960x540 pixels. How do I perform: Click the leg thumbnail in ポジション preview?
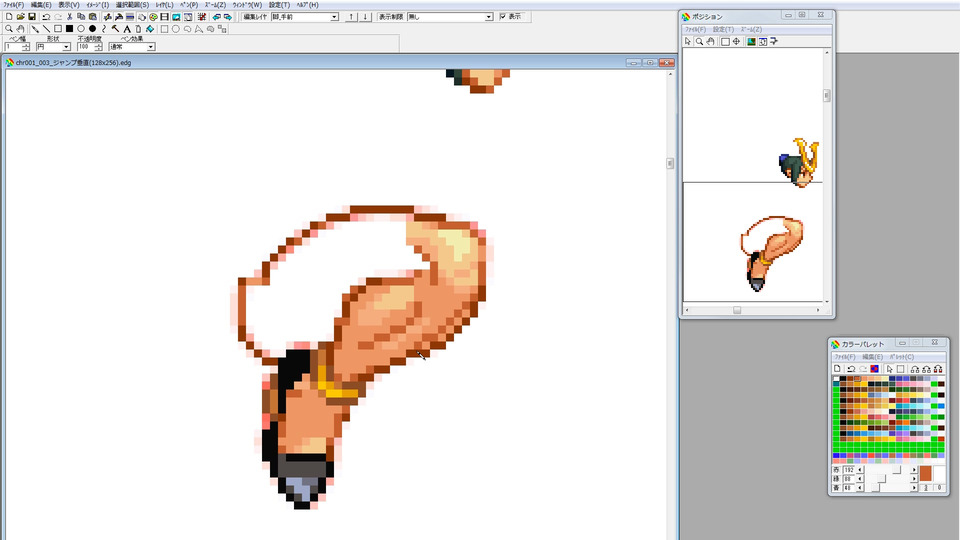(x=770, y=251)
